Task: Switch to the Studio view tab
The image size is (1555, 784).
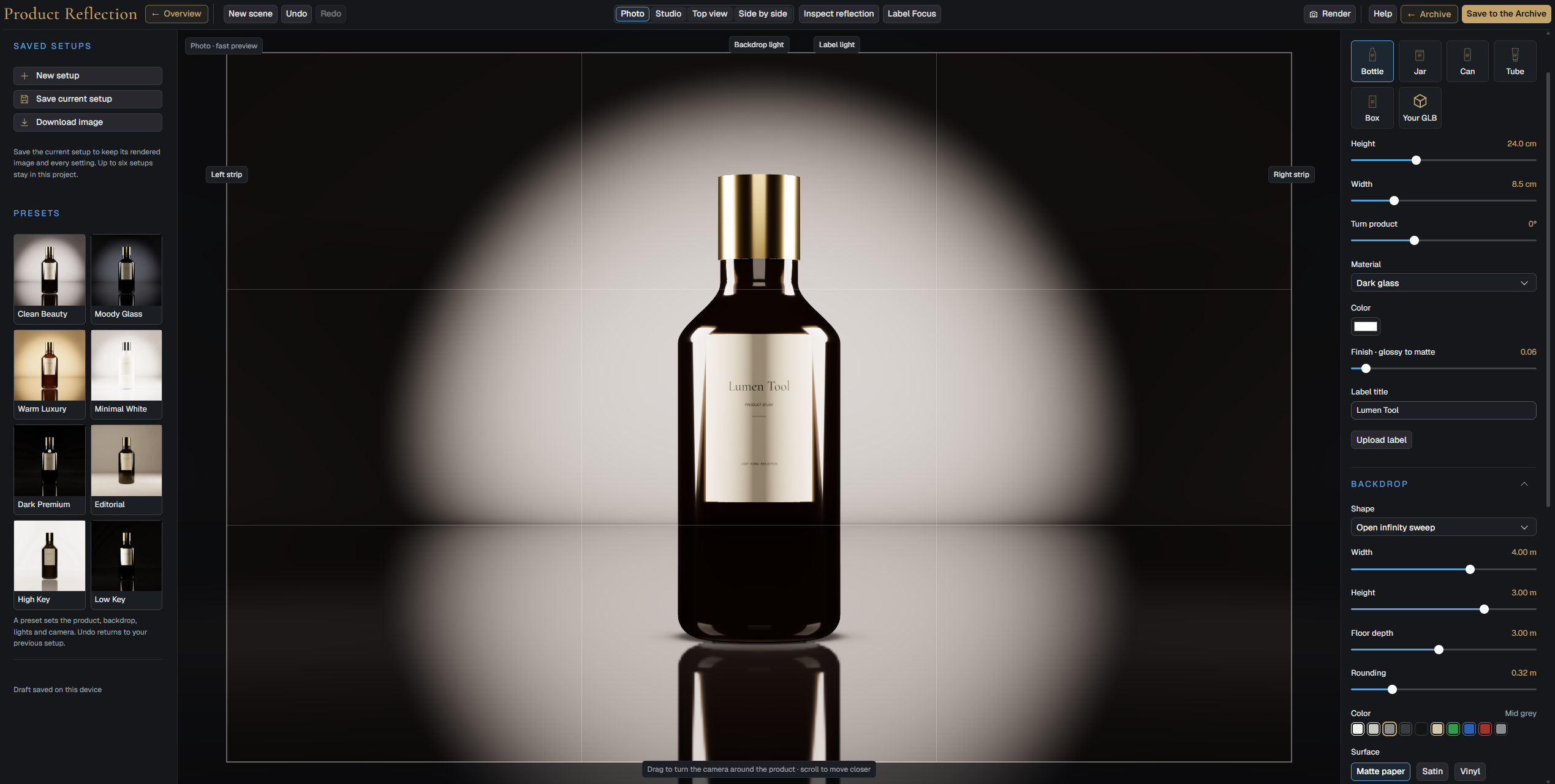Action: [668, 14]
